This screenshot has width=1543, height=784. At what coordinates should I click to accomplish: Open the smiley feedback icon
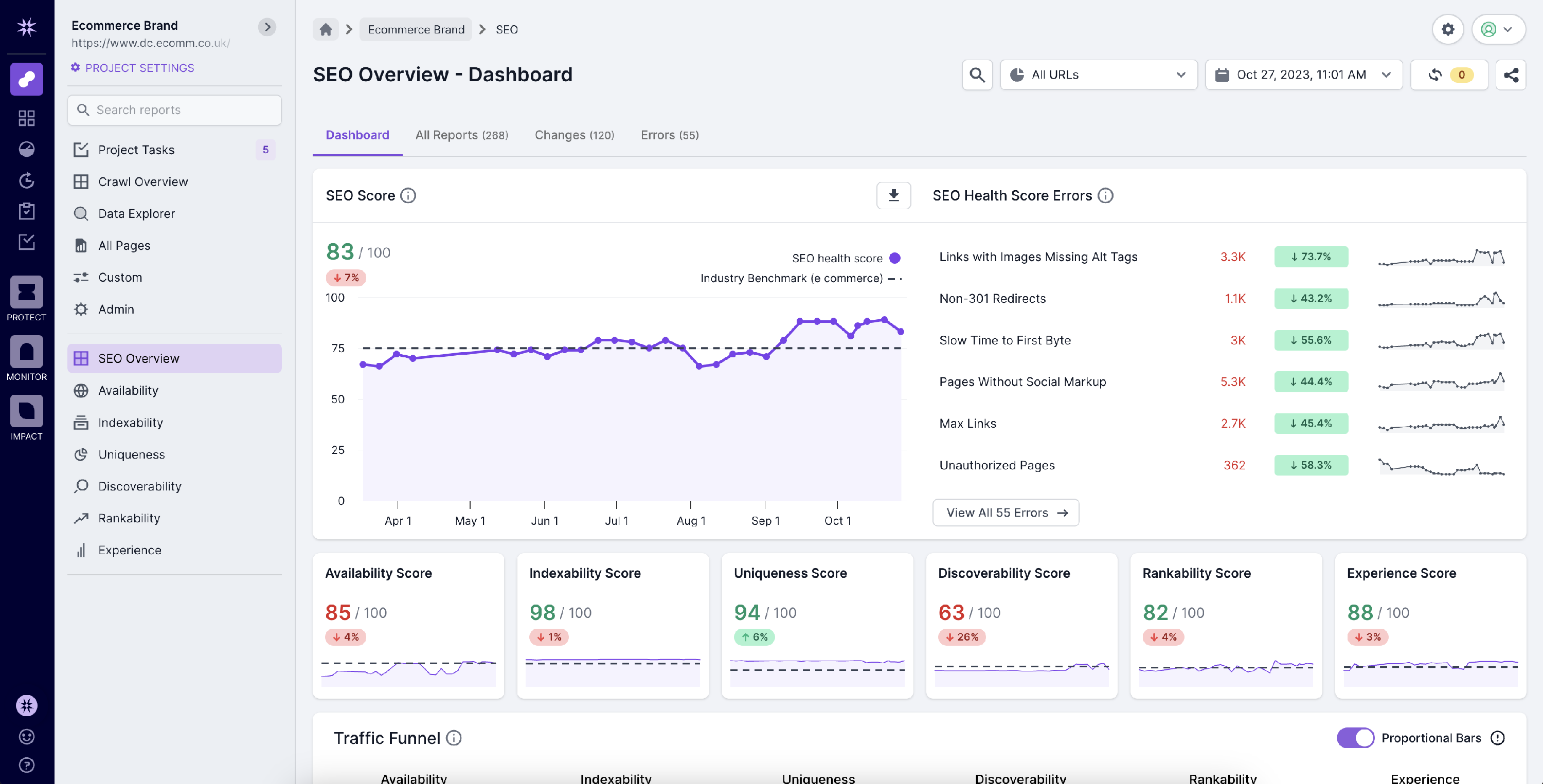coord(26,737)
